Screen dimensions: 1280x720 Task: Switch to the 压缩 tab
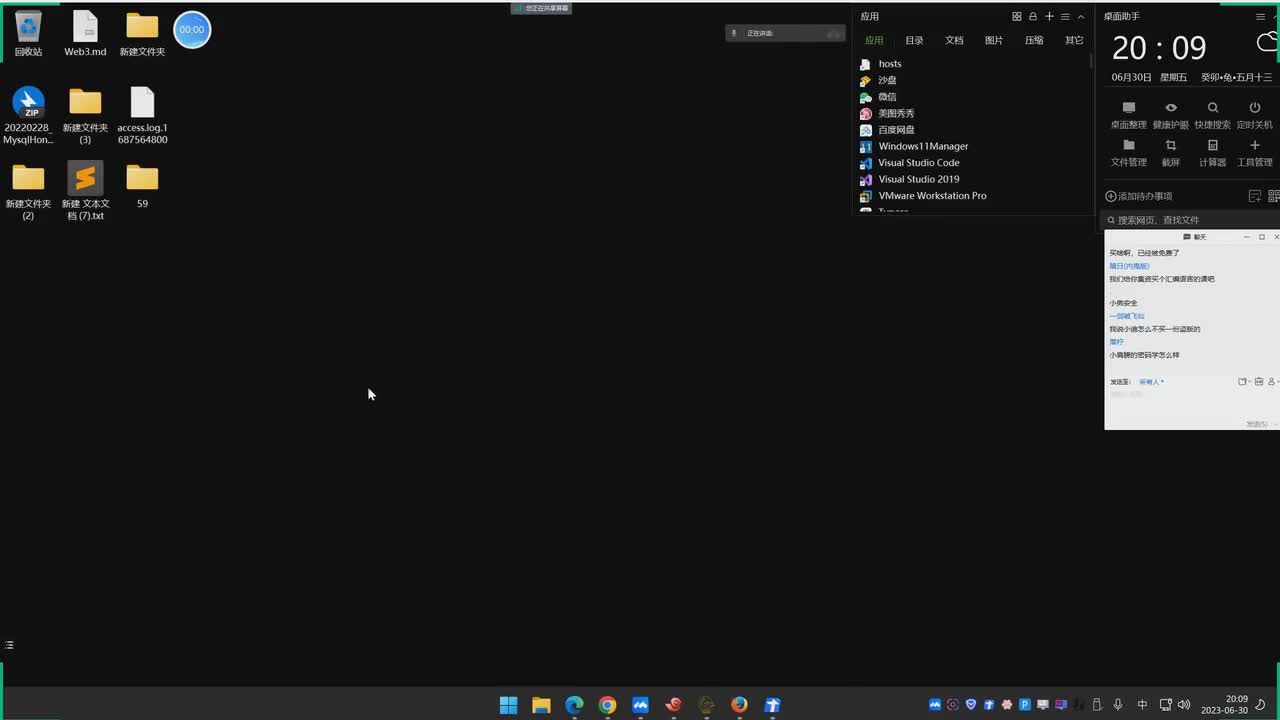[x=1034, y=41]
